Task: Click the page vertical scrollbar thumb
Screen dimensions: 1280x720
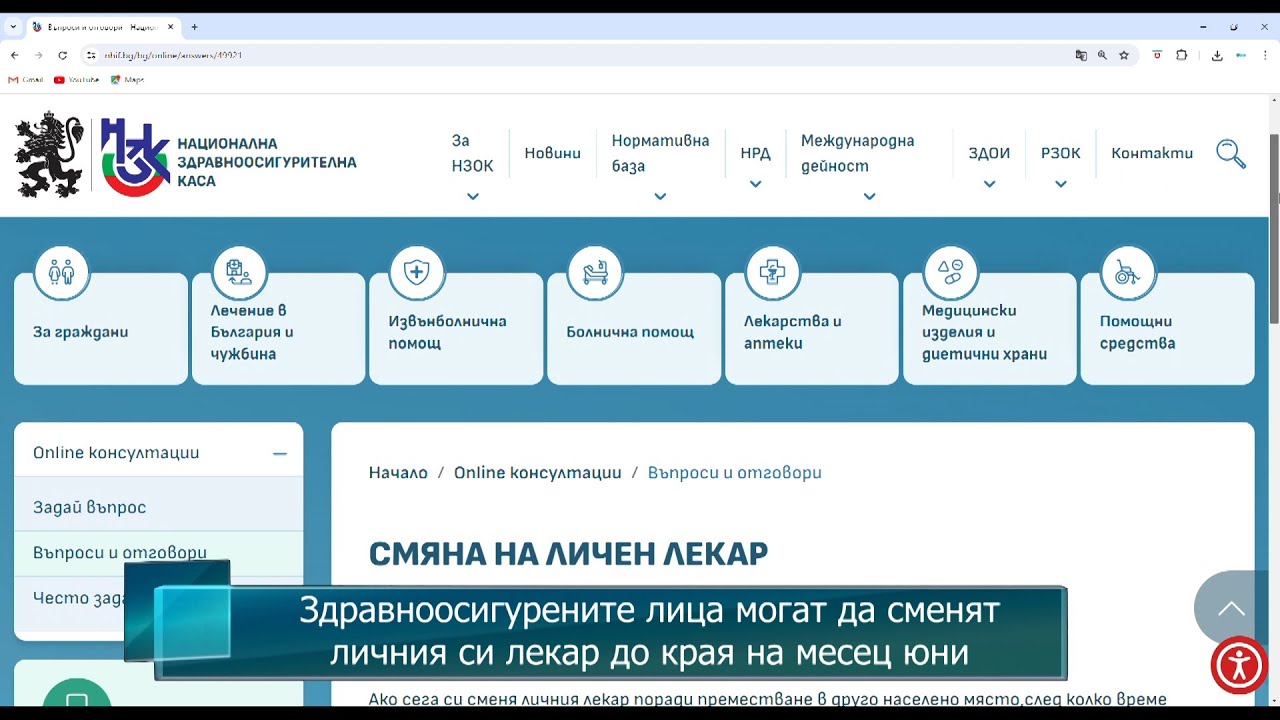Action: tap(1274, 228)
